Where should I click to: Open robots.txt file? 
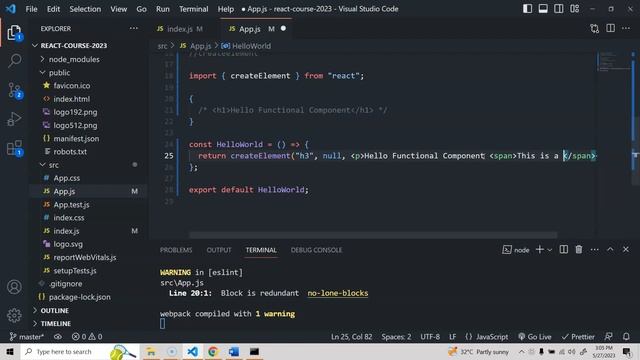click(70, 151)
